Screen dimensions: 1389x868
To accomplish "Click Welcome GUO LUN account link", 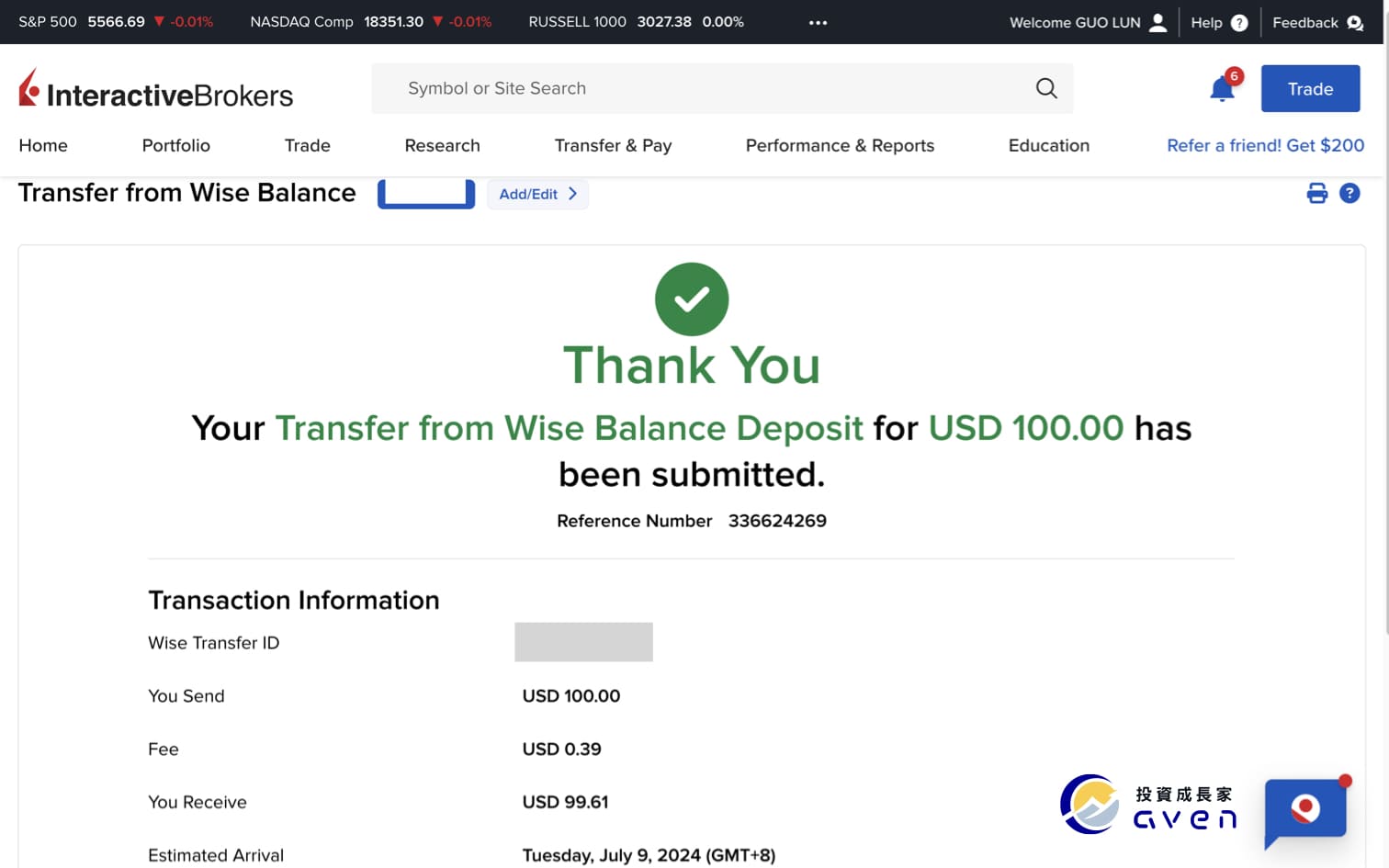I will click(1075, 22).
